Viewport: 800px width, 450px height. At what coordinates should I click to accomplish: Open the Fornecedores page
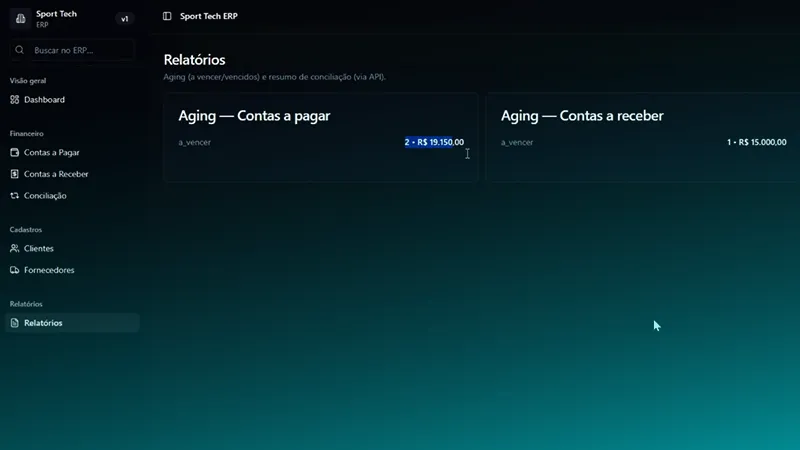click(x=72, y=270)
